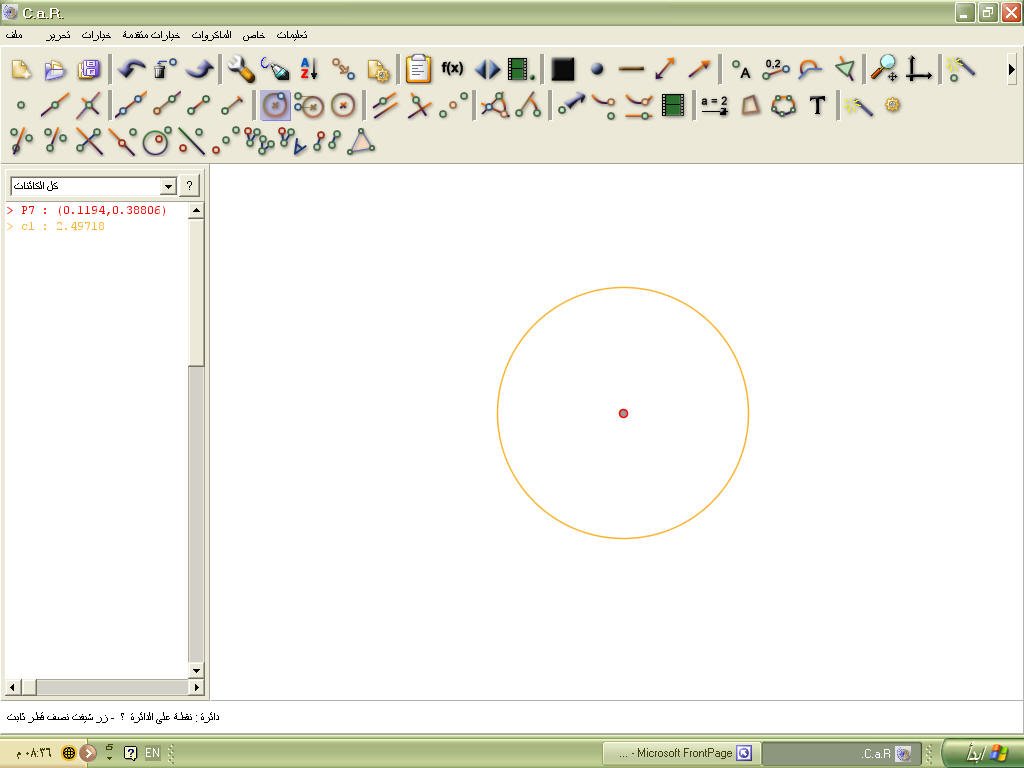The image size is (1024, 768).
Task: Select the highlighted circle tool
Action: (x=275, y=105)
